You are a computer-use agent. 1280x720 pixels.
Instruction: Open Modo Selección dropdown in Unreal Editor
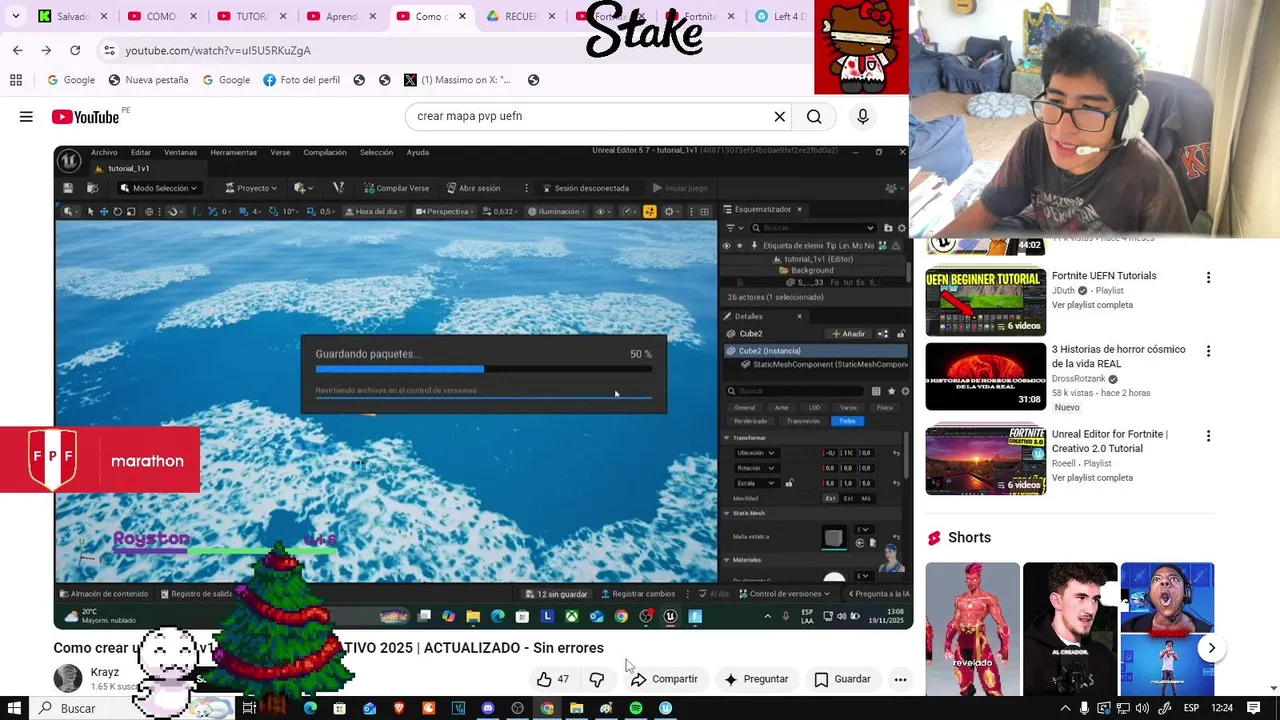159,188
